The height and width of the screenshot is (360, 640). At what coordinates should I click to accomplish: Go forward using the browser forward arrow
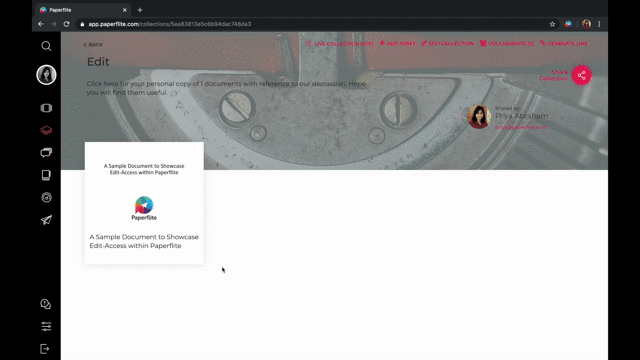click(x=53, y=24)
